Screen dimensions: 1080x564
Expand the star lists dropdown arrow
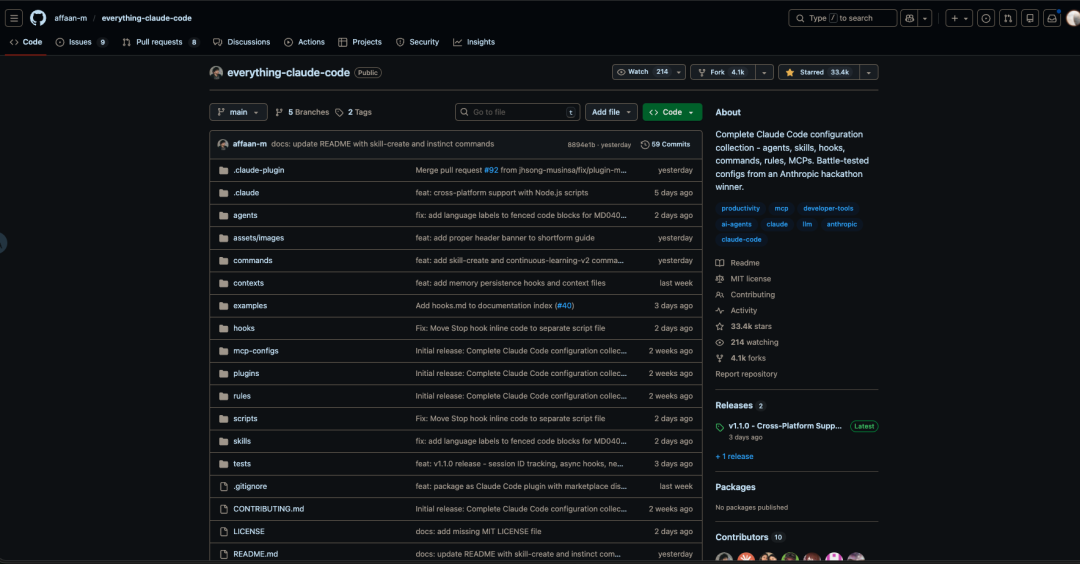869,72
